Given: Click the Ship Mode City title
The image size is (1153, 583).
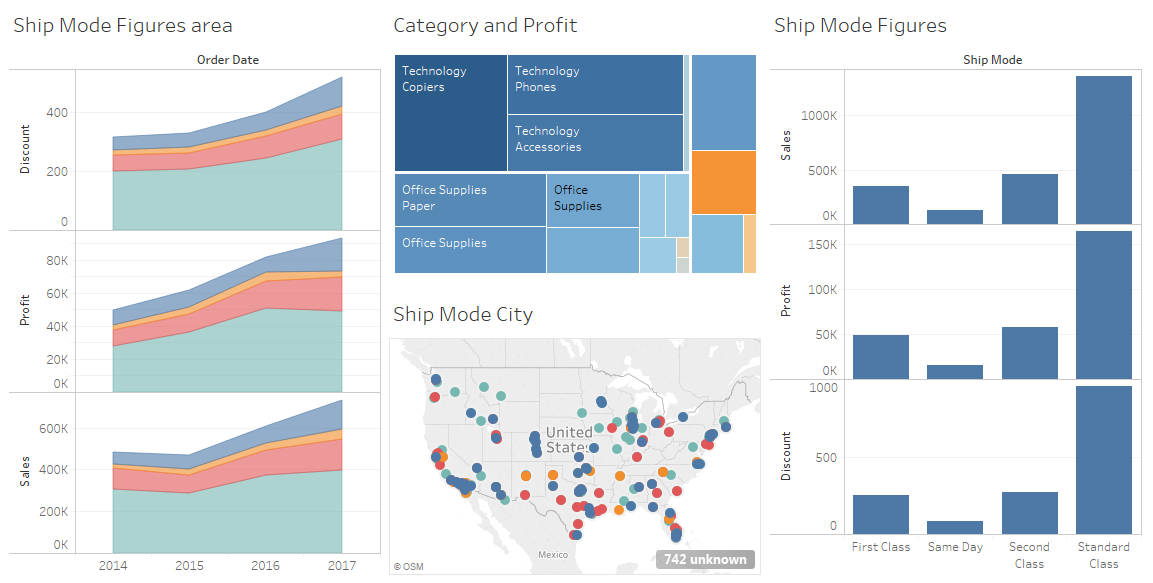Looking at the screenshot, I should (x=463, y=314).
